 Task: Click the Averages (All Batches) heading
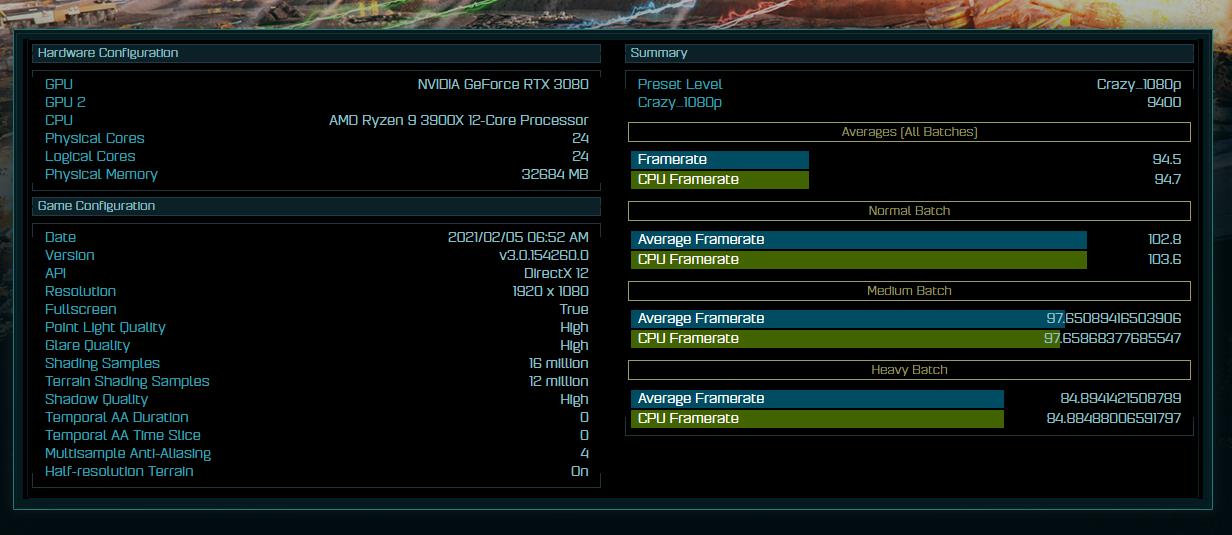pos(909,132)
